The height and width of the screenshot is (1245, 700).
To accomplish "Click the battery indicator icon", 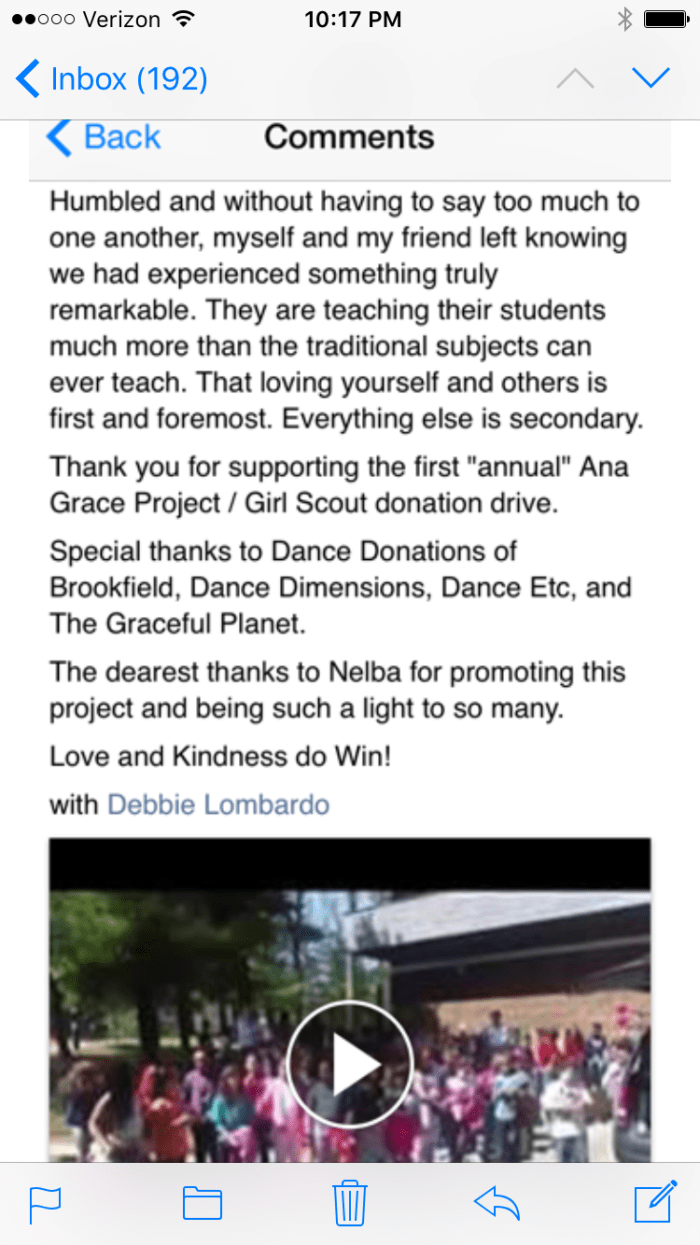I will pyautogui.click(x=664, y=19).
